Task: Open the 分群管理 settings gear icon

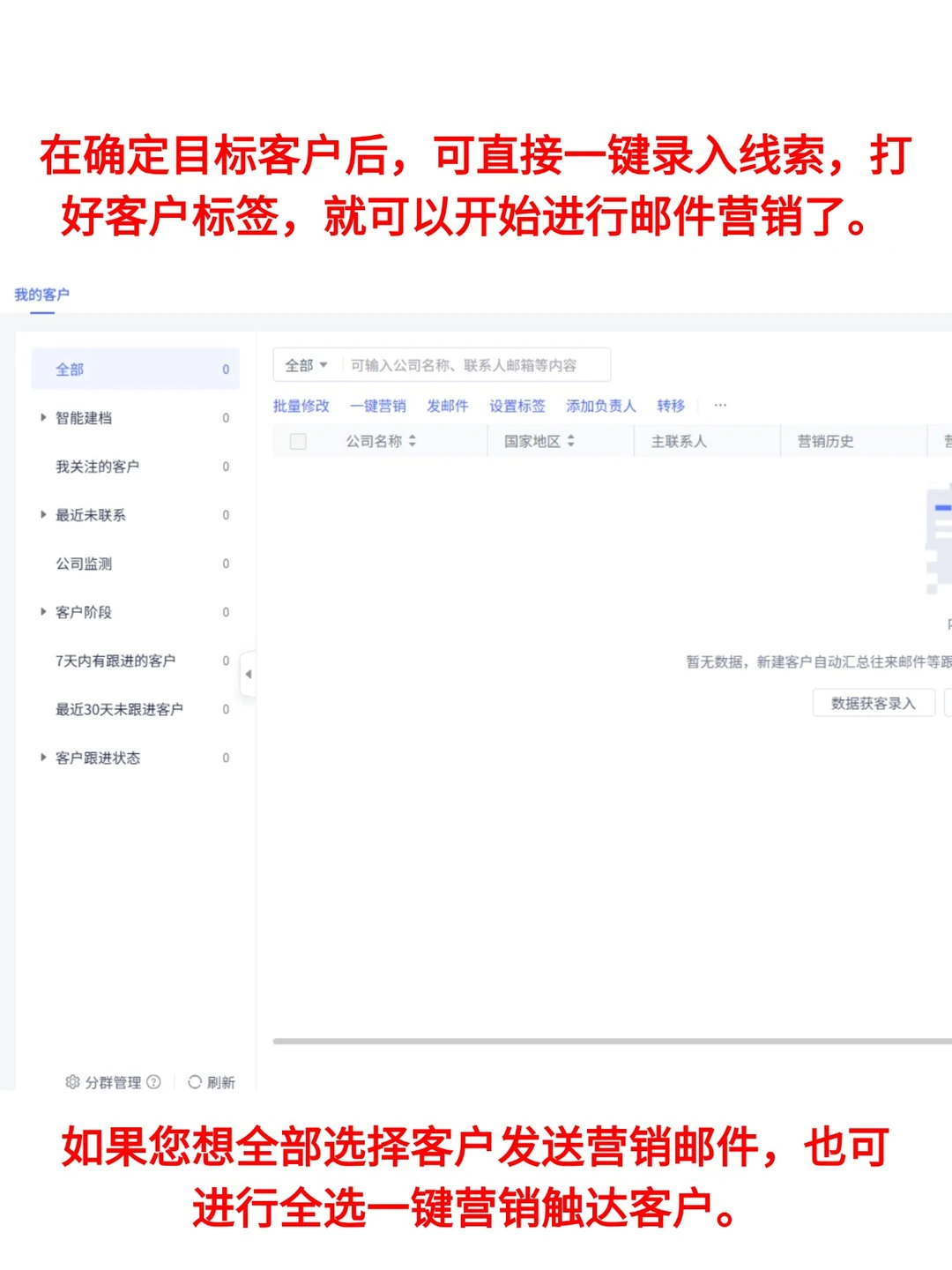Action: click(74, 1082)
